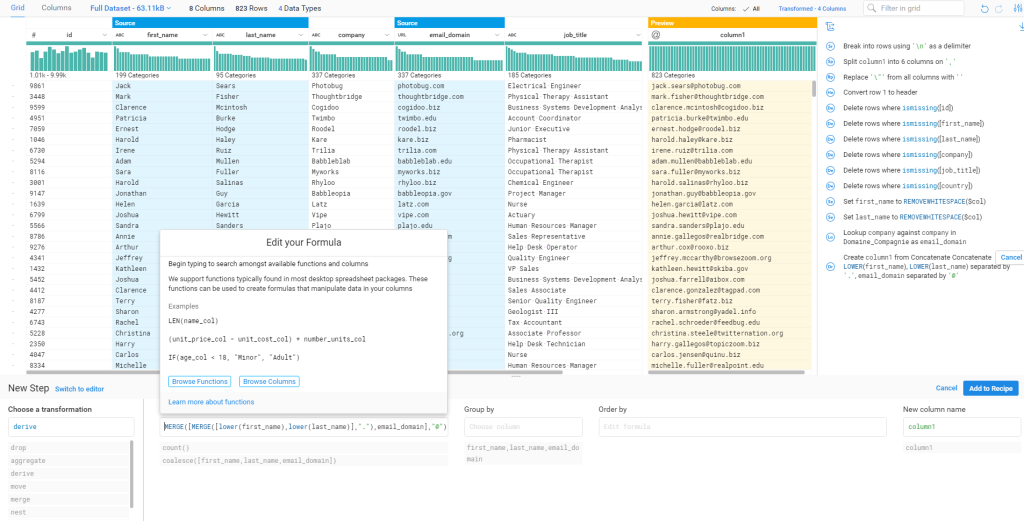Click the recipe icon above the steps
1024x521 pixels.
[x=830, y=27]
